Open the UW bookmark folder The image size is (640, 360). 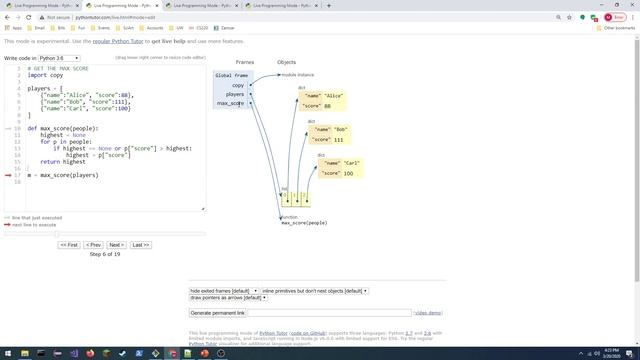(x=176, y=28)
